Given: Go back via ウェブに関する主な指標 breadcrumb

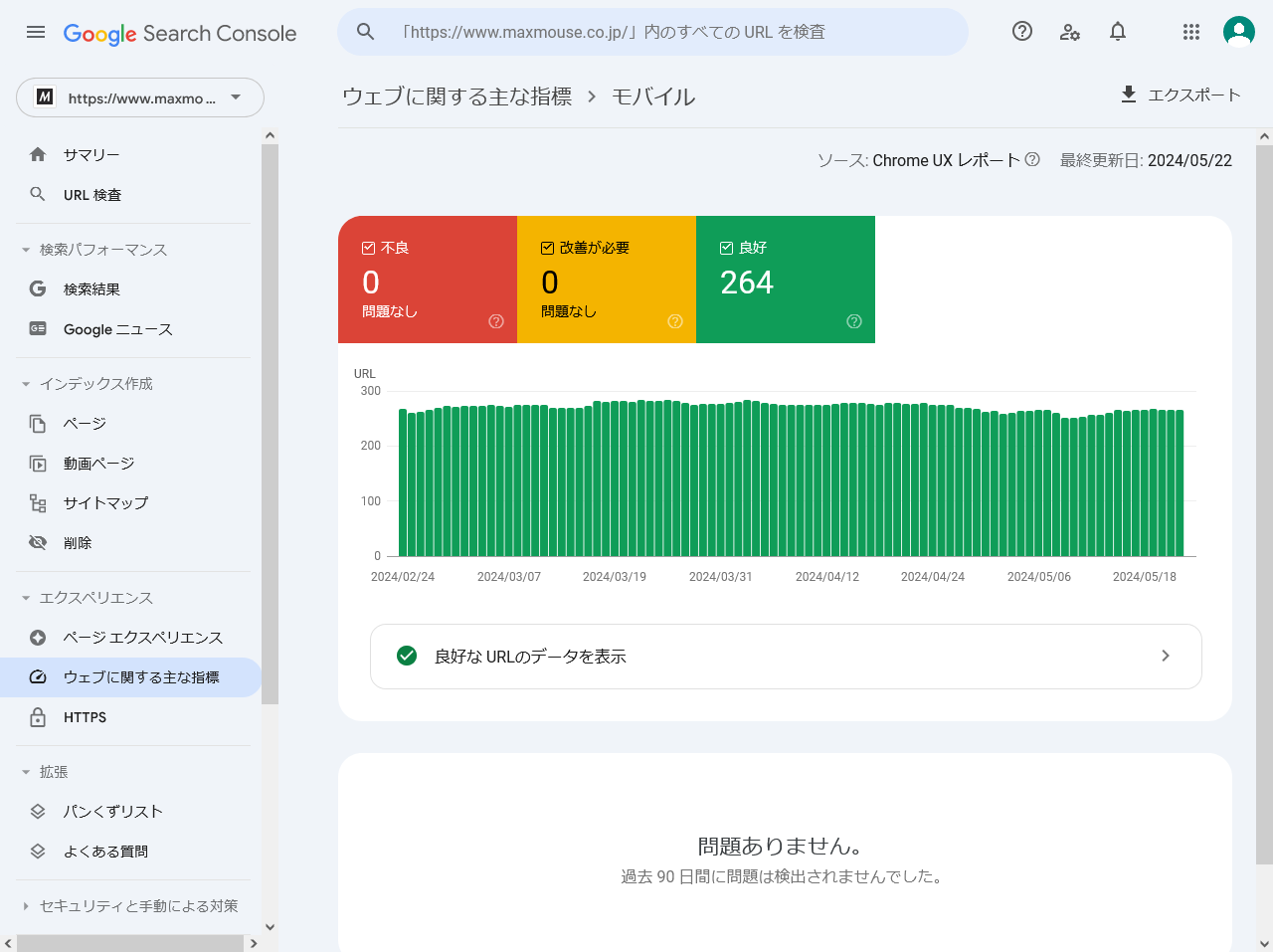Looking at the screenshot, I should coord(457,96).
